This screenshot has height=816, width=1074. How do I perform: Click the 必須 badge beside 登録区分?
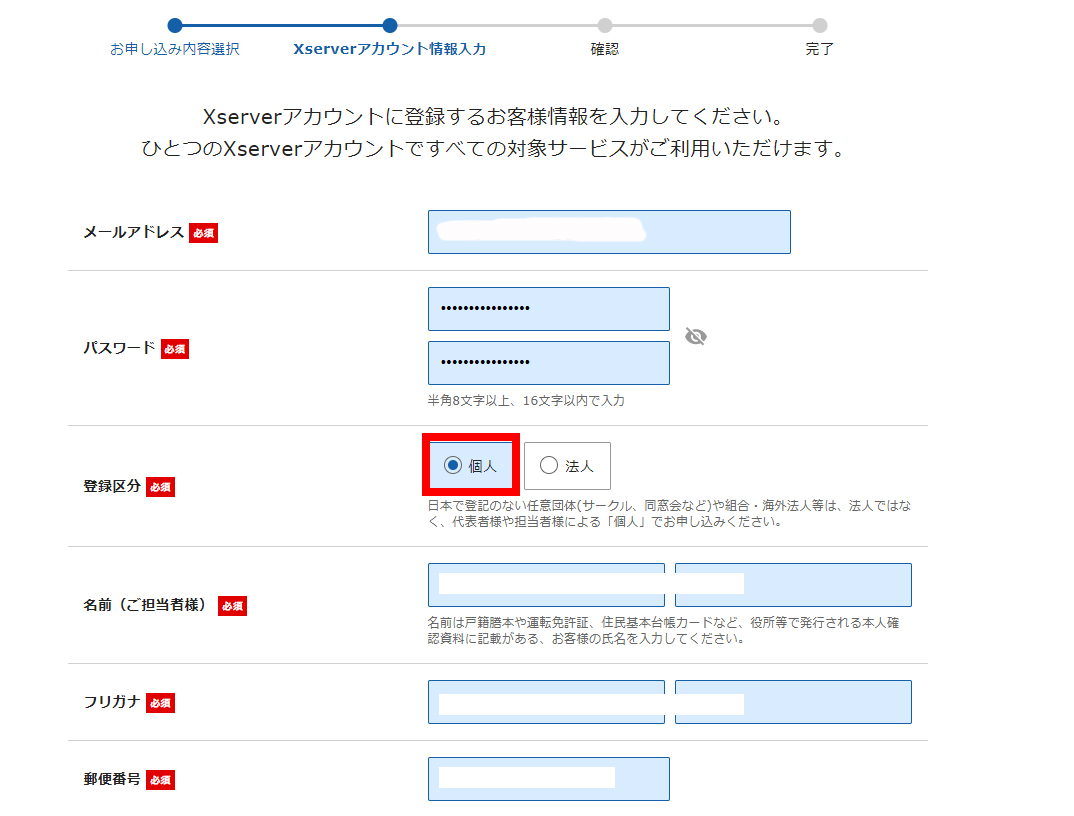point(160,487)
